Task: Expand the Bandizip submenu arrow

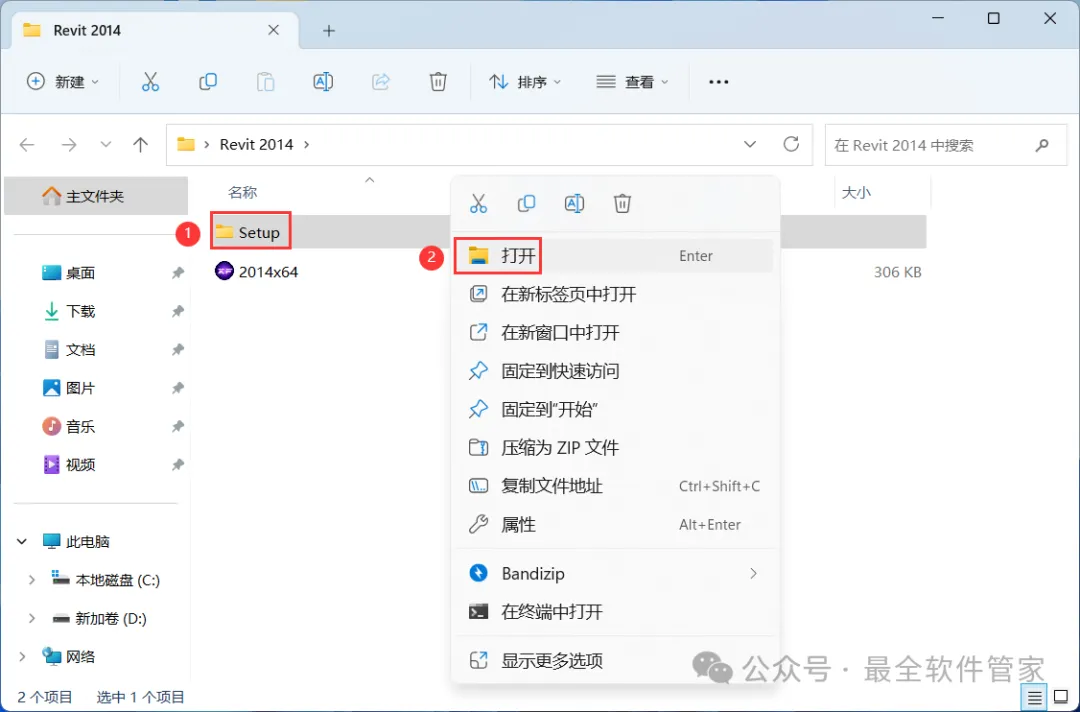Action: point(753,574)
